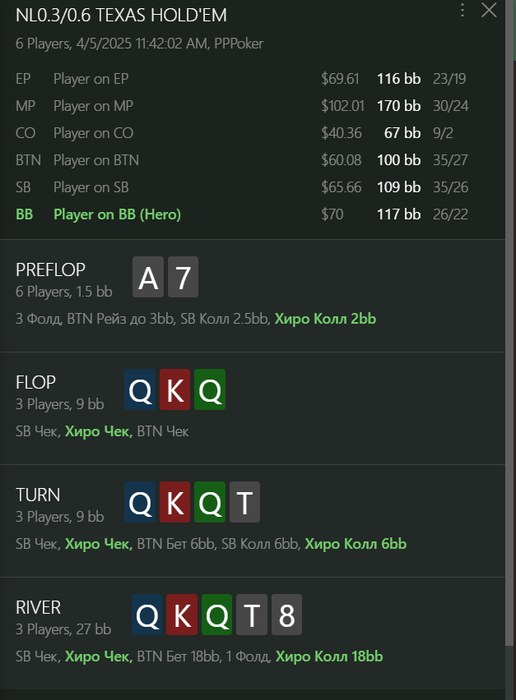The image size is (516, 700).
Task: Select the Player on BTN row
Action: click(x=242, y=160)
